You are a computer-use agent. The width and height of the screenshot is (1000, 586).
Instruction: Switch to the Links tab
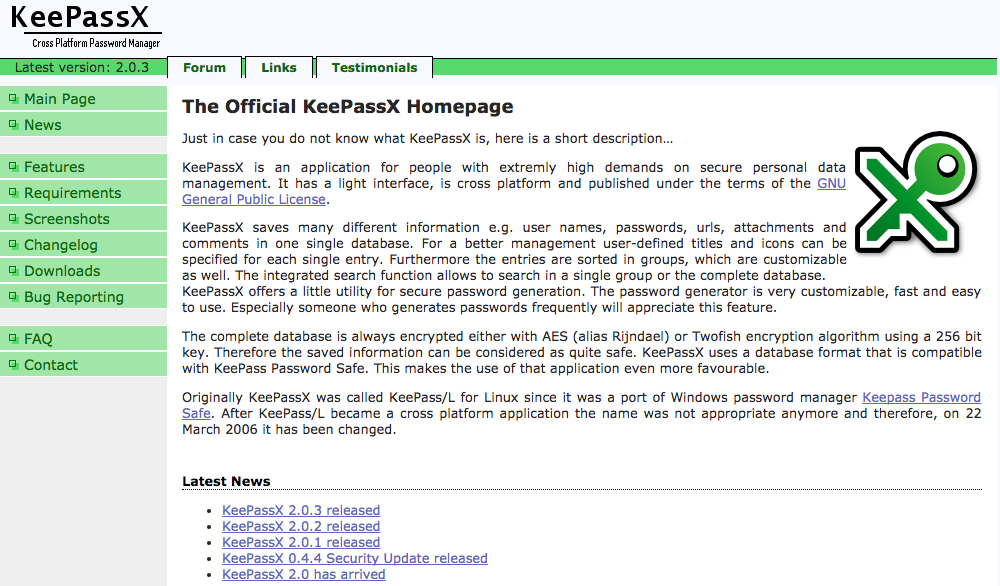279,68
